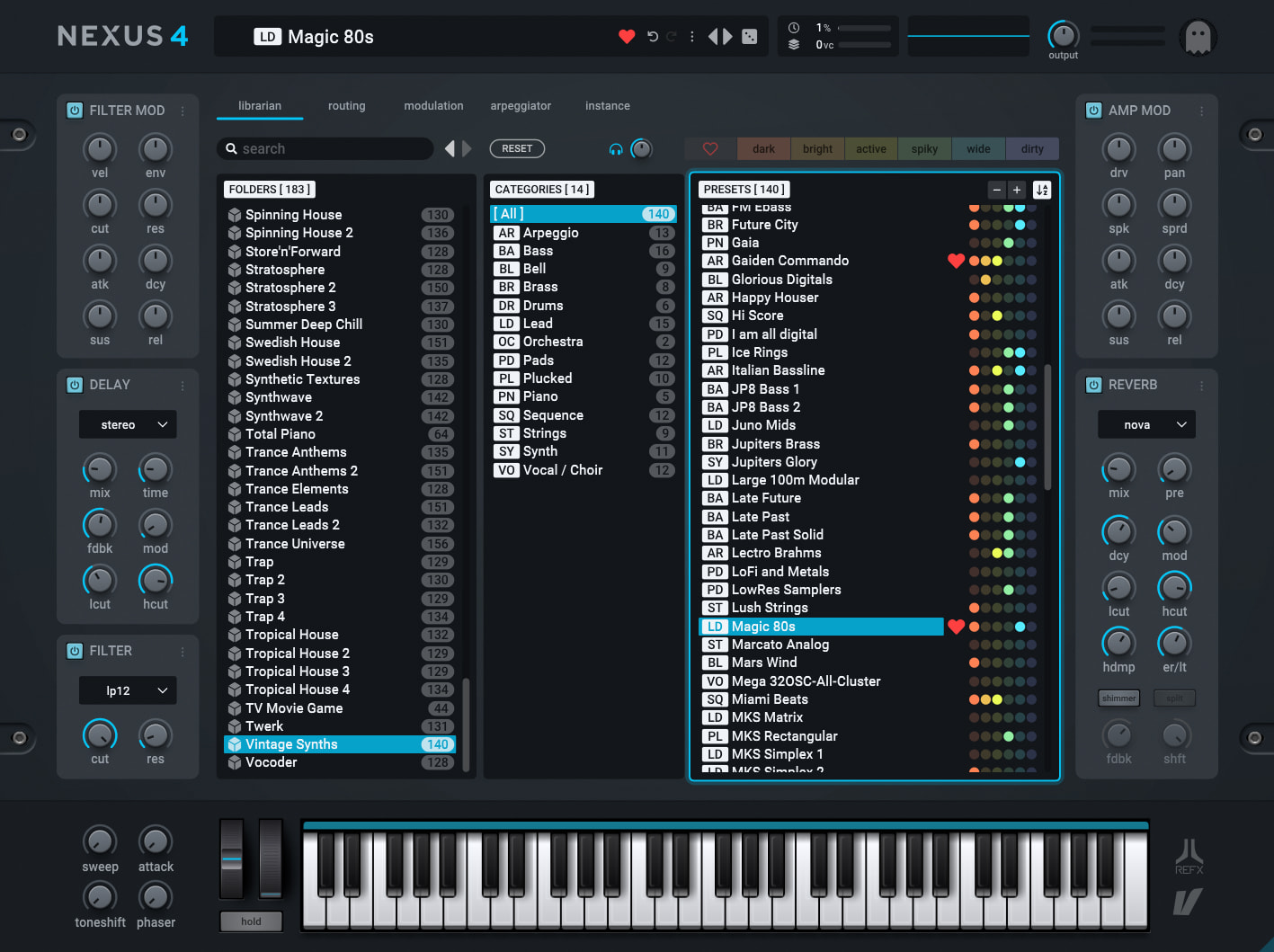Click the heart favorites filter icon
This screenshot has height=952, width=1274.
point(710,149)
